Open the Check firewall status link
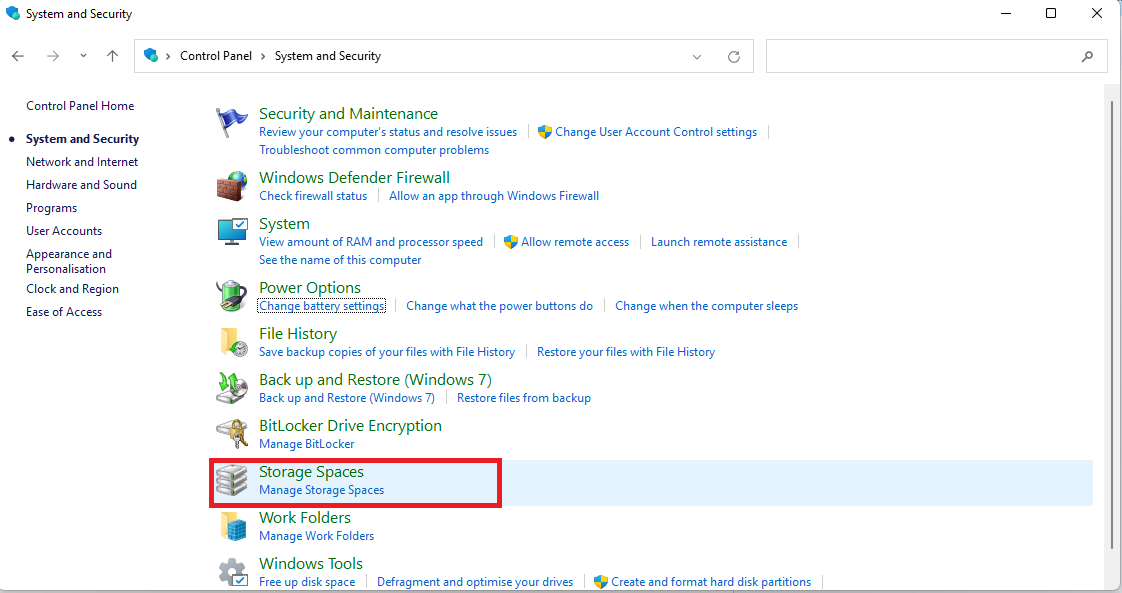The height and width of the screenshot is (593, 1122). click(x=313, y=195)
